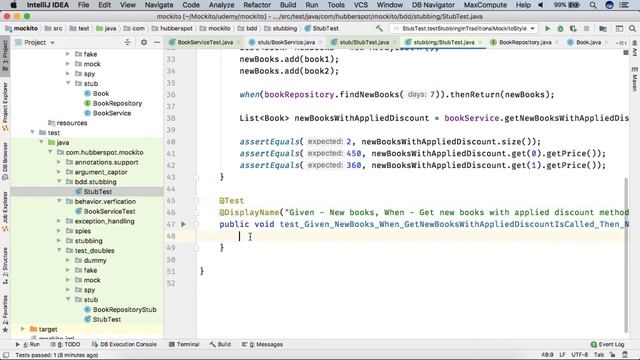The height and width of the screenshot is (360, 640).
Task: Click UTF-8 encoding in status bar
Action: point(579,355)
